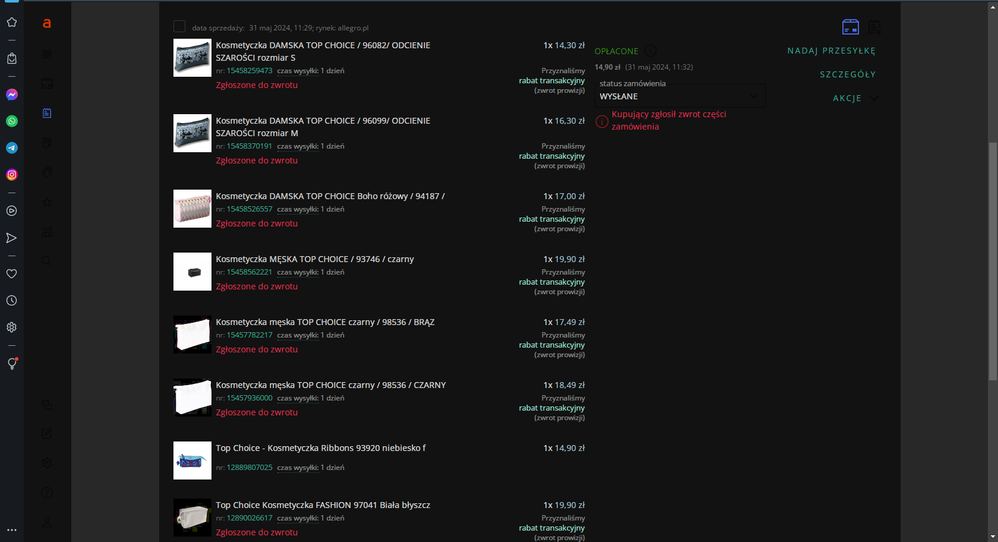This screenshot has width=998, height=542.
Task: Open offer number 12890026617 link
Action: pyautogui.click(x=250, y=518)
